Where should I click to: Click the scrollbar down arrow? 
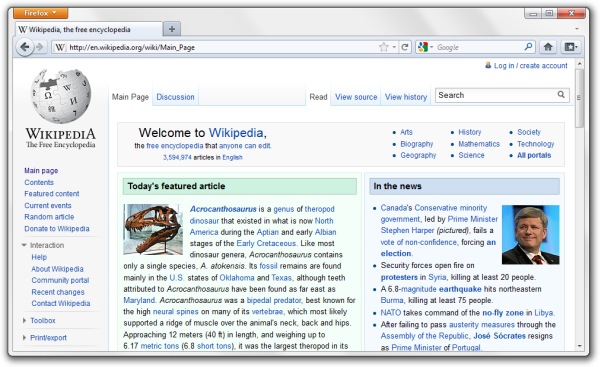(x=579, y=345)
